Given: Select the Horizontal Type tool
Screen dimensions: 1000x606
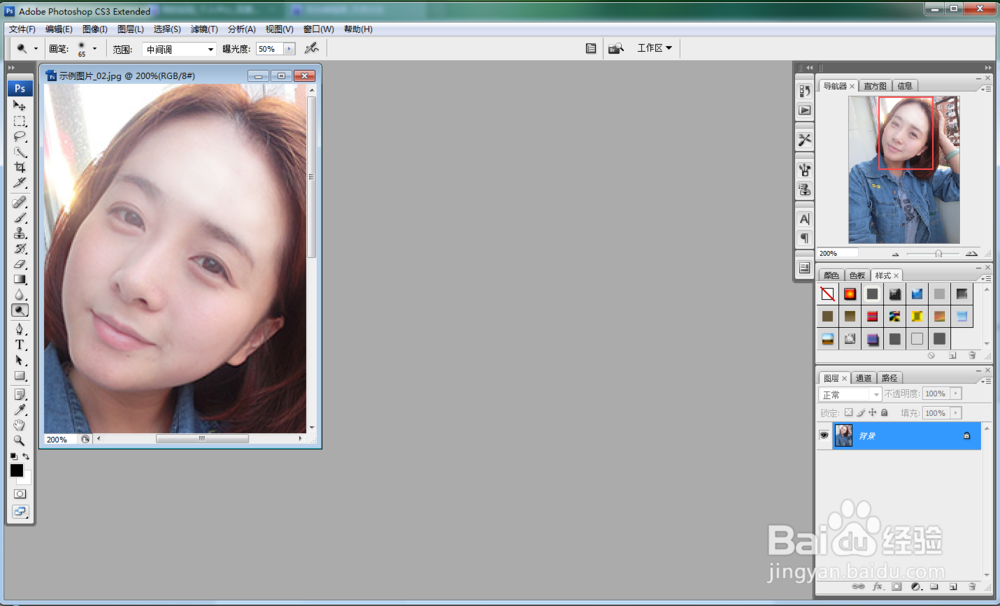Looking at the screenshot, I should (x=20, y=344).
